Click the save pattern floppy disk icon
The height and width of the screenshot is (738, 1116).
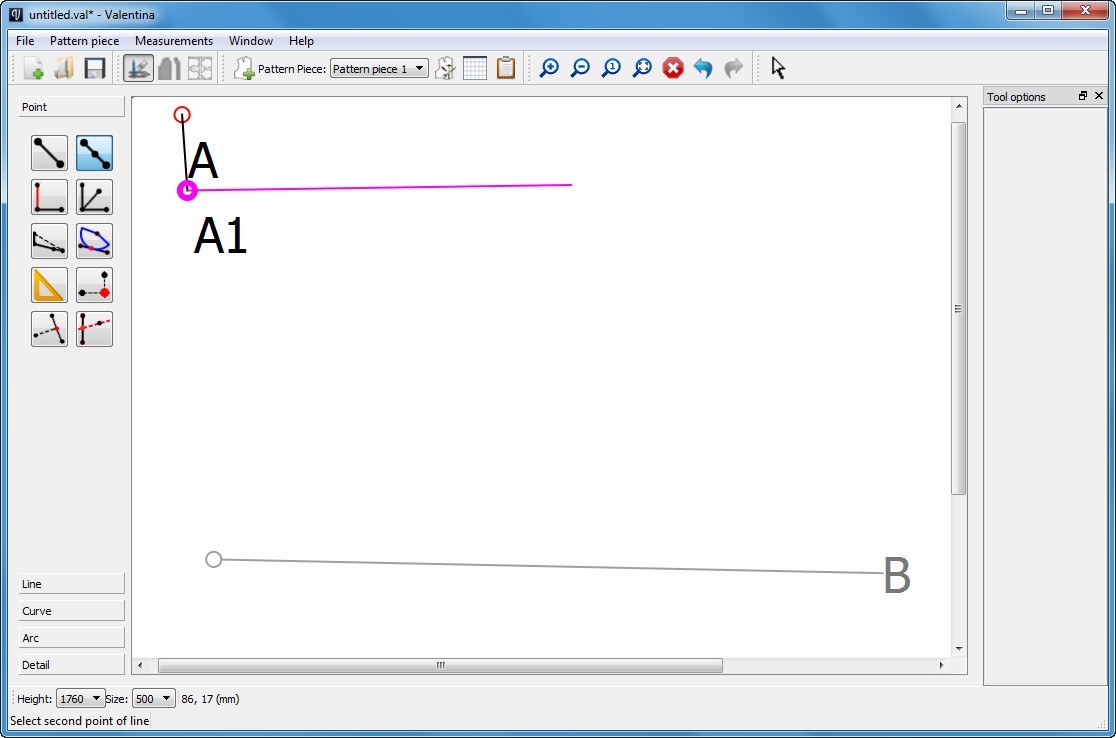point(95,68)
